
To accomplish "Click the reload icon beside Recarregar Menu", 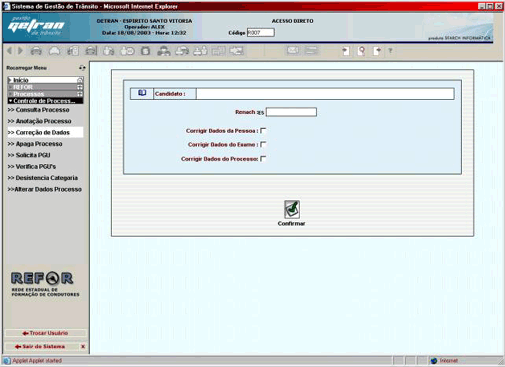I will point(82,68).
